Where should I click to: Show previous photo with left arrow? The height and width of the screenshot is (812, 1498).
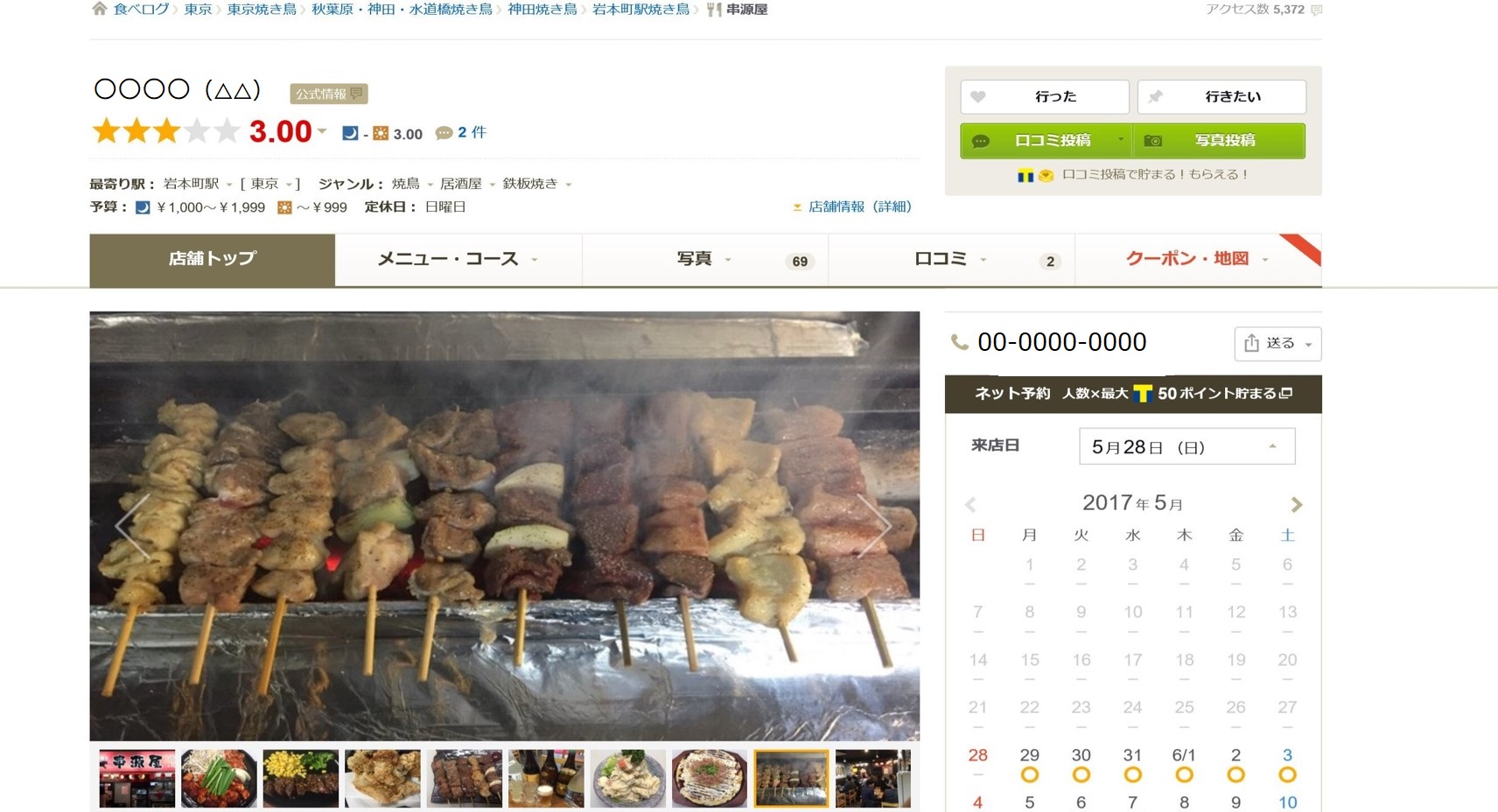point(133,526)
